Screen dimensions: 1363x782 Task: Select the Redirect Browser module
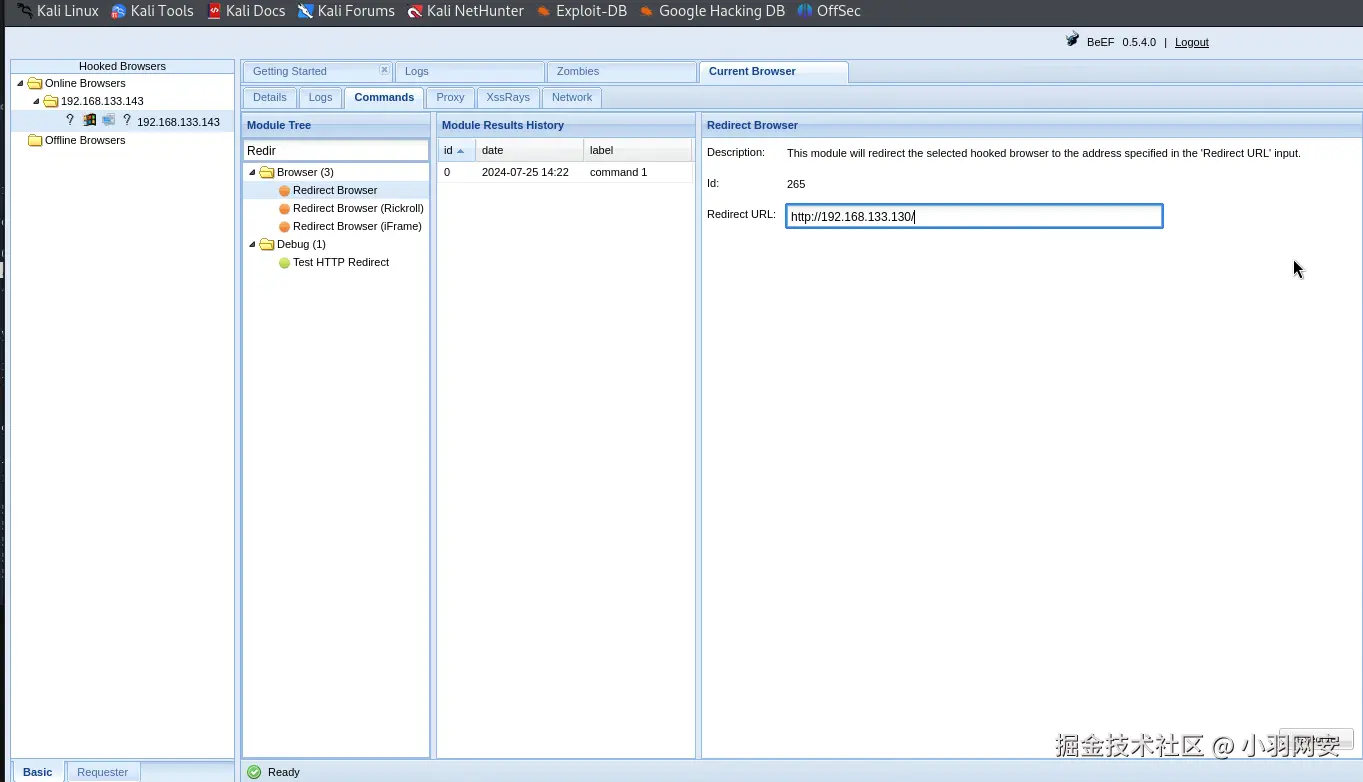[x=335, y=190]
